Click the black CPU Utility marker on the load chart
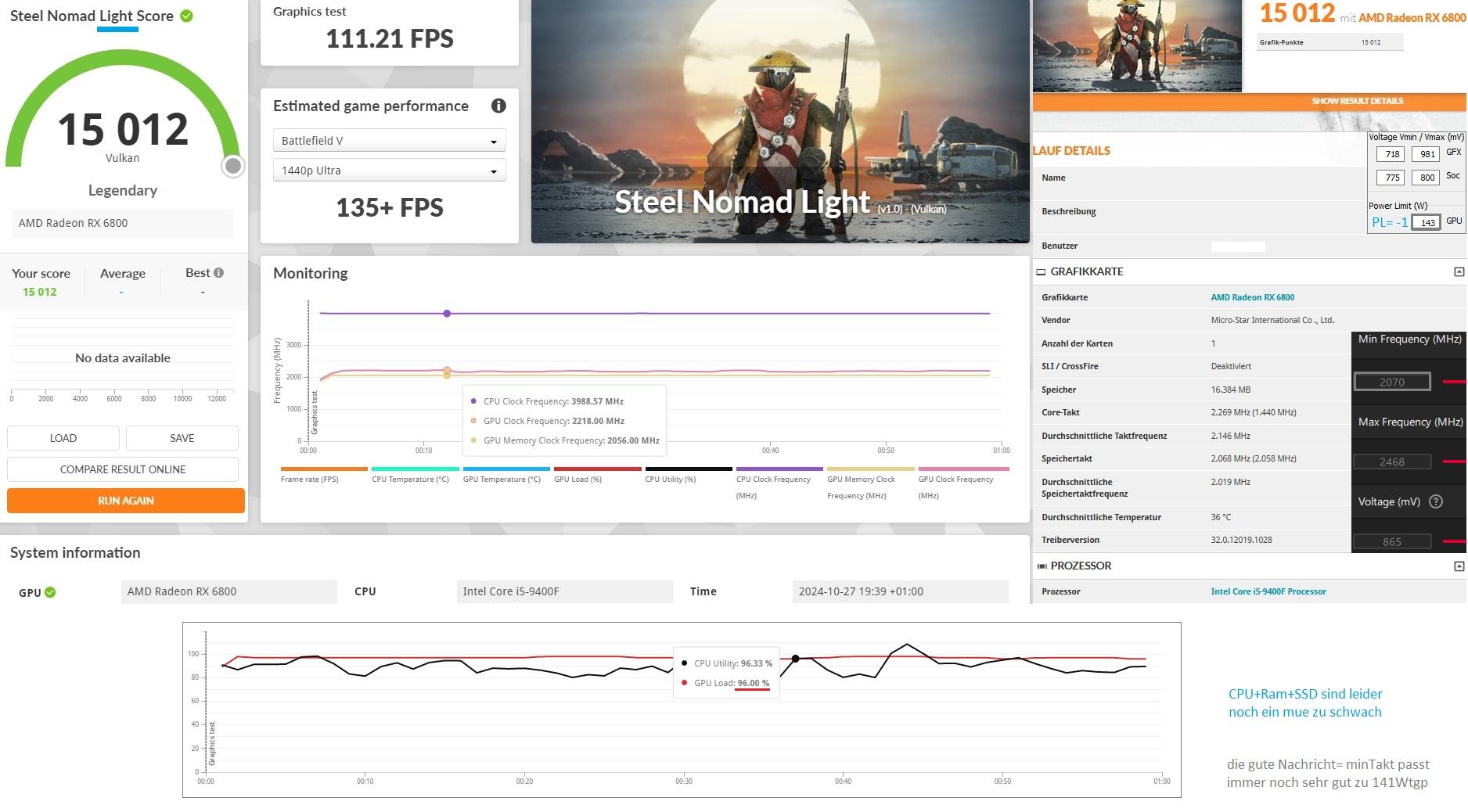Screen dimensions: 1468x812 pos(796,659)
